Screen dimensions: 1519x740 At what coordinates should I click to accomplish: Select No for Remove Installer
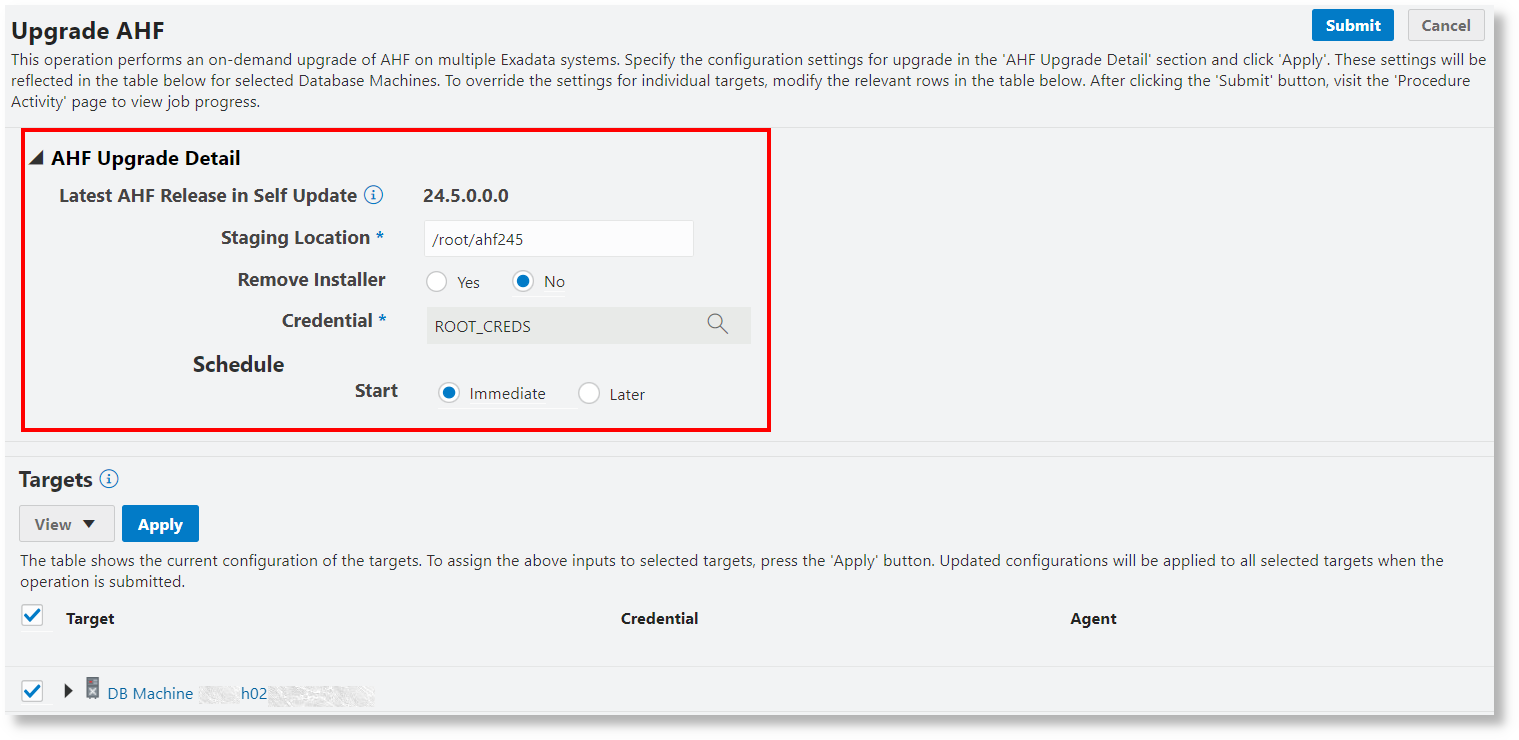pos(523,282)
